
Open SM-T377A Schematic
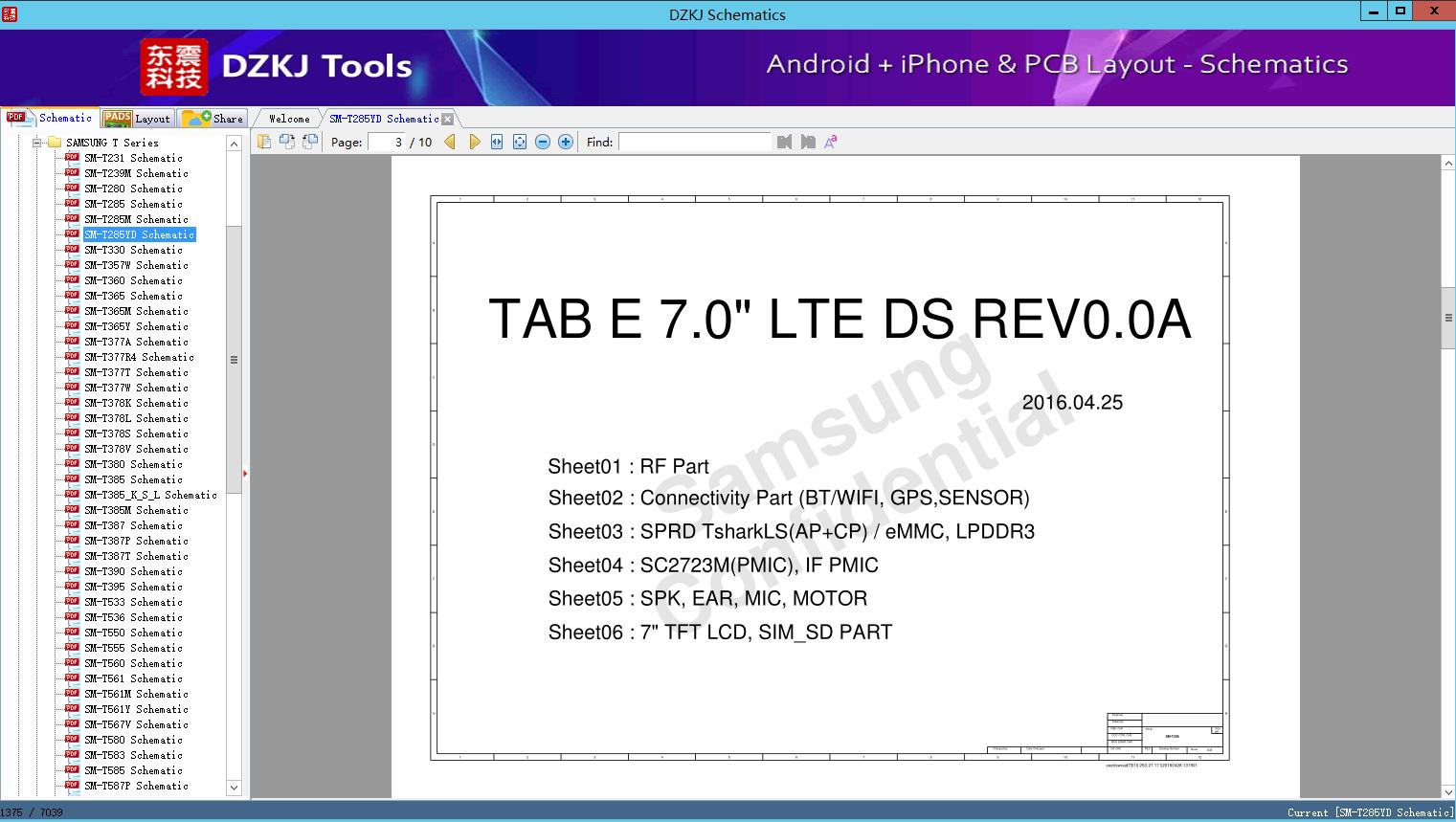pyautogui.click(x=136, y=342)
